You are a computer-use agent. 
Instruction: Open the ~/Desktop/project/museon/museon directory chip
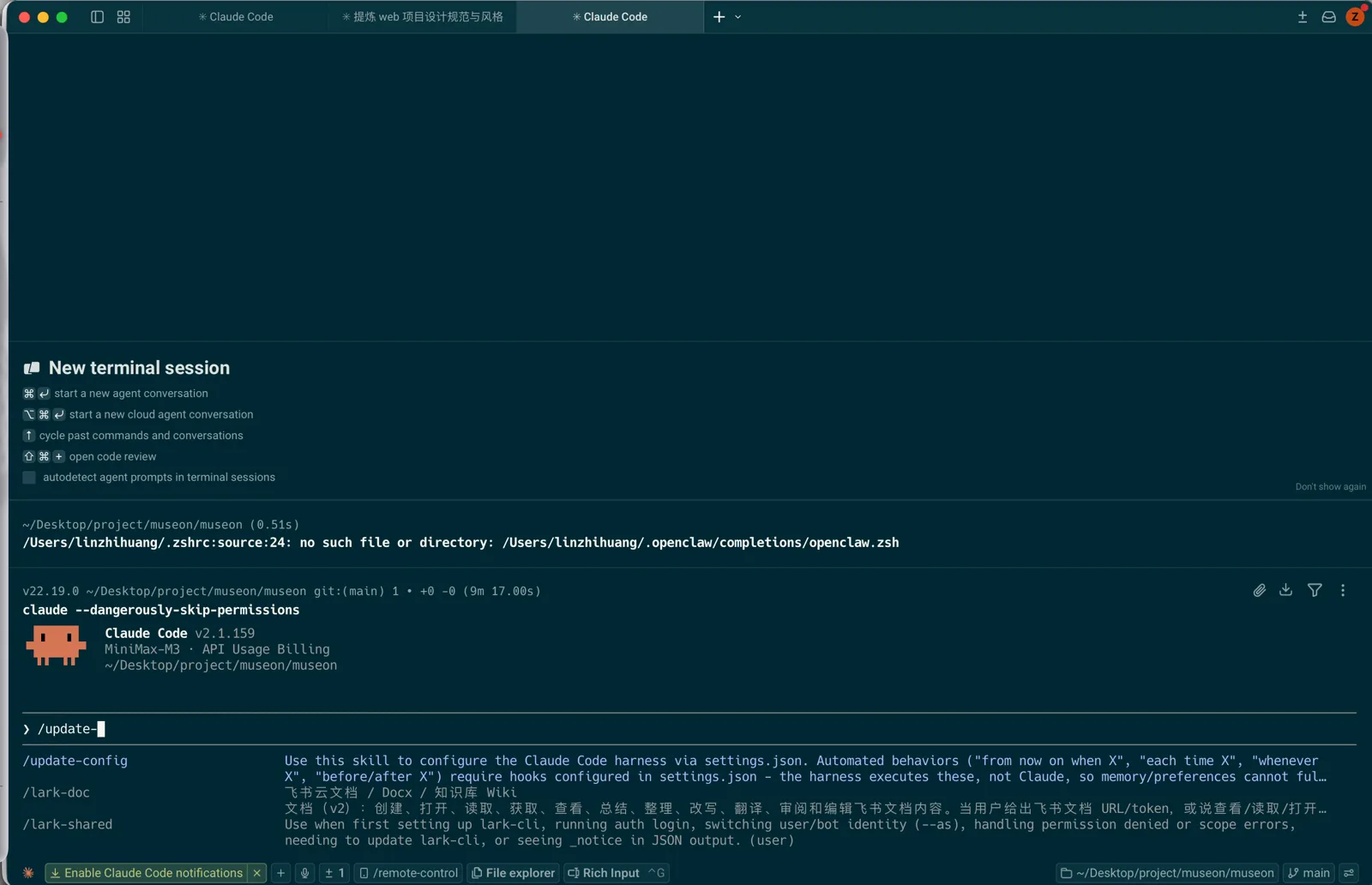[x=1167, y=873]
